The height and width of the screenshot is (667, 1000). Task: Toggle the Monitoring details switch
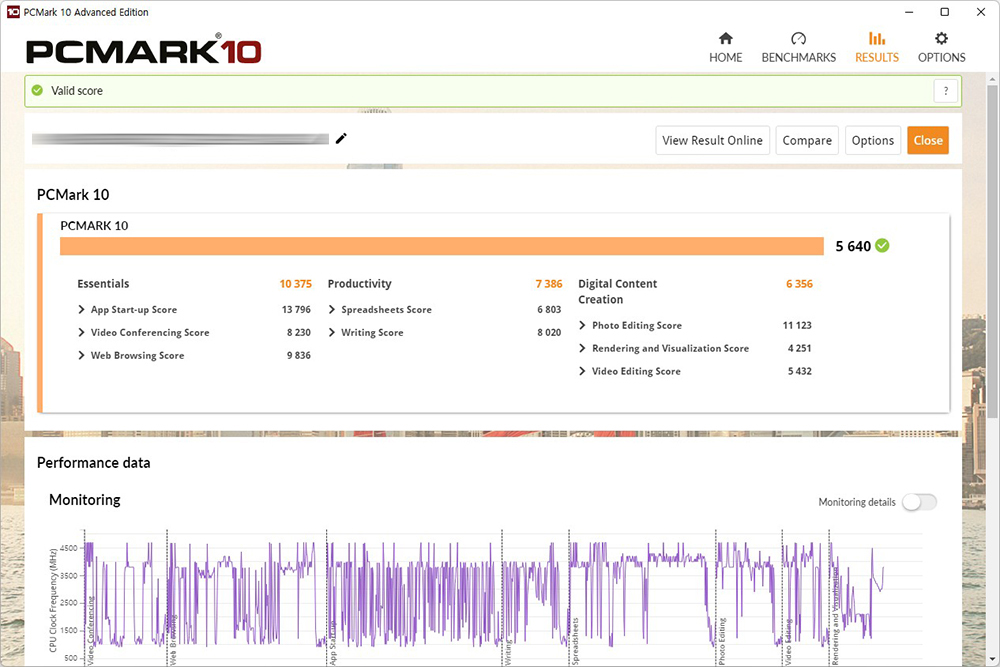[920, 502]
